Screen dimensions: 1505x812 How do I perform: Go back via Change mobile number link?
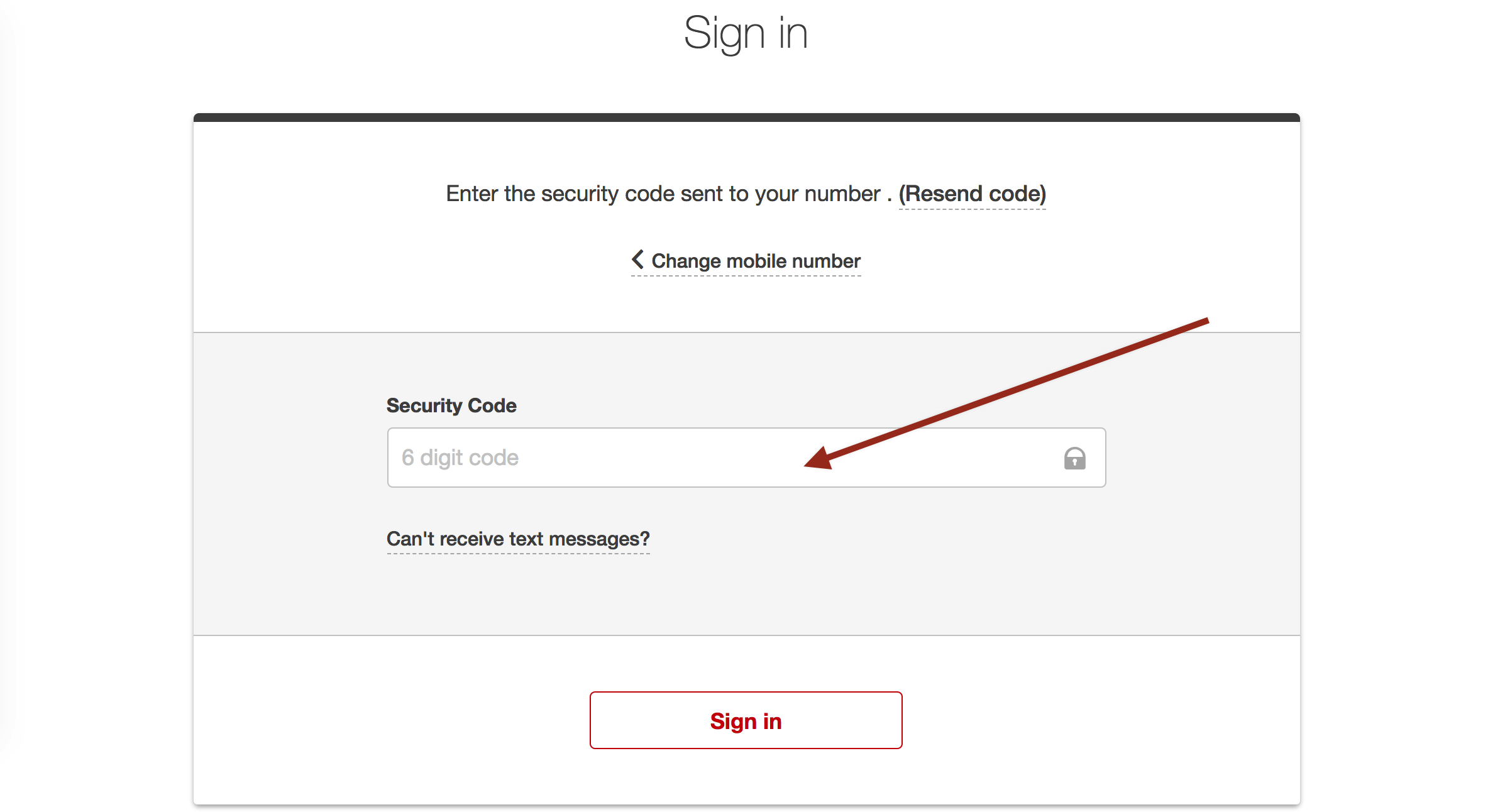(746, 261)
